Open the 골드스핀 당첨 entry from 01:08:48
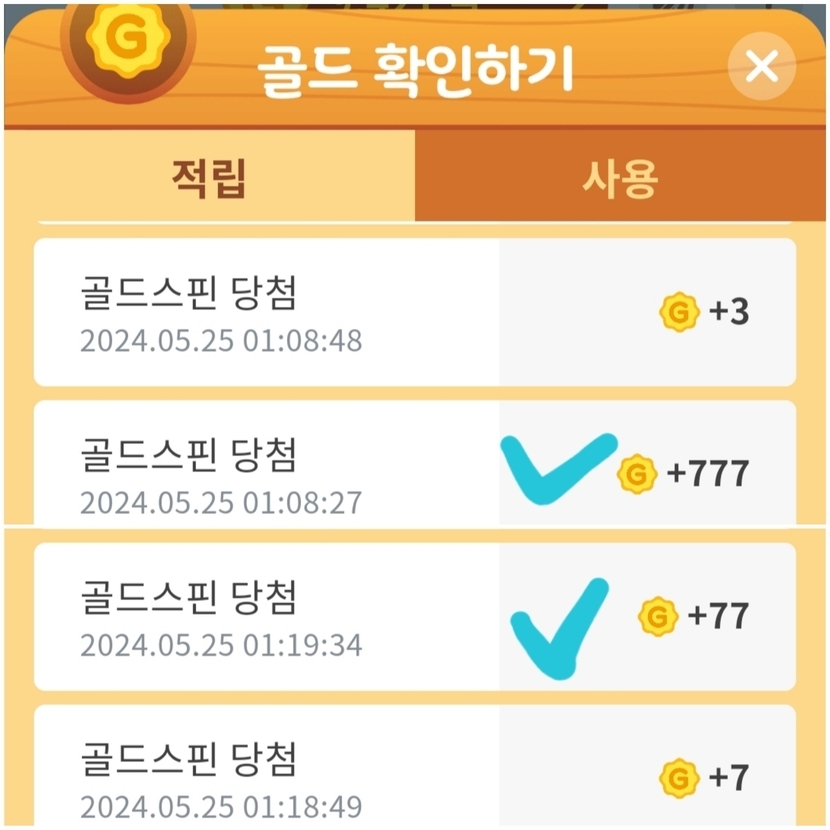Image resolution: width=830 pixels, height=830 pixels. point(188,293)
